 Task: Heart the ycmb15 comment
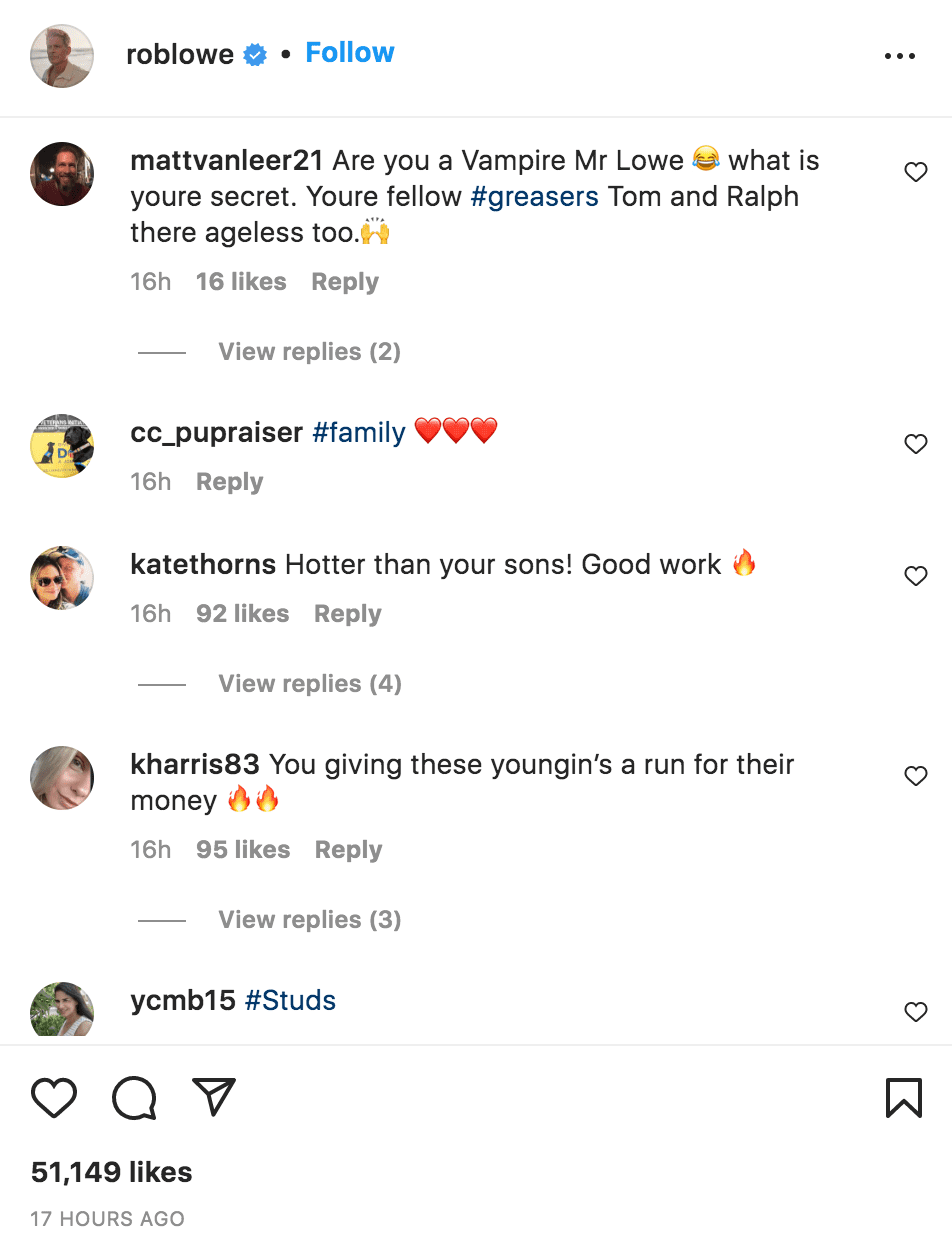tap(915, 1012)
